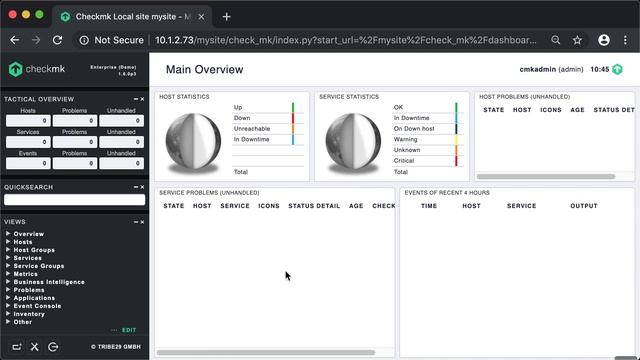Click the Services Problems count value

point(75,142)
